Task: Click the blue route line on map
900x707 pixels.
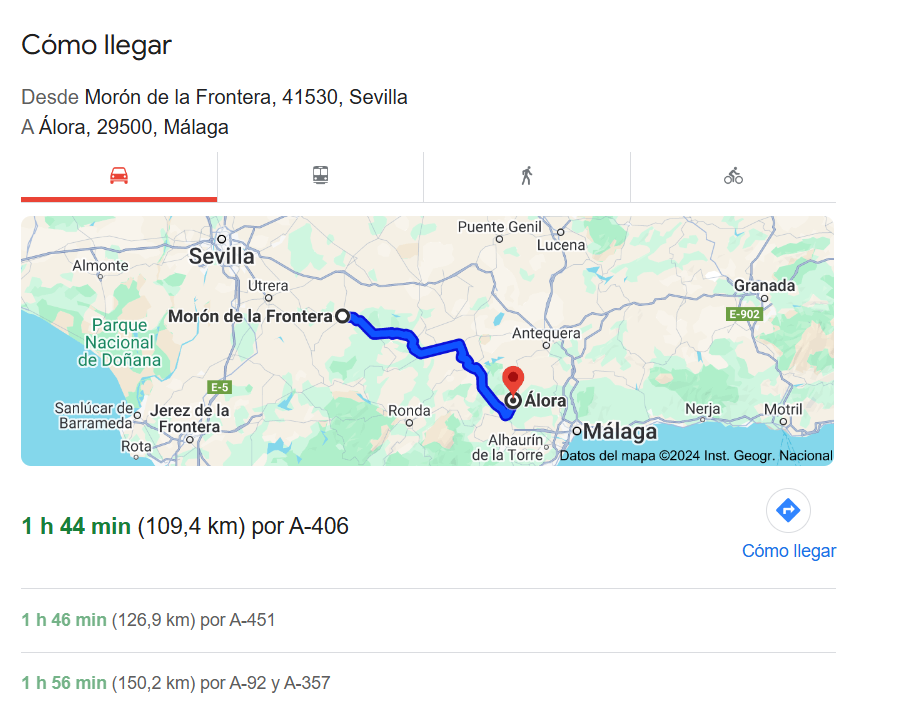Action: (x=439, y=349)
